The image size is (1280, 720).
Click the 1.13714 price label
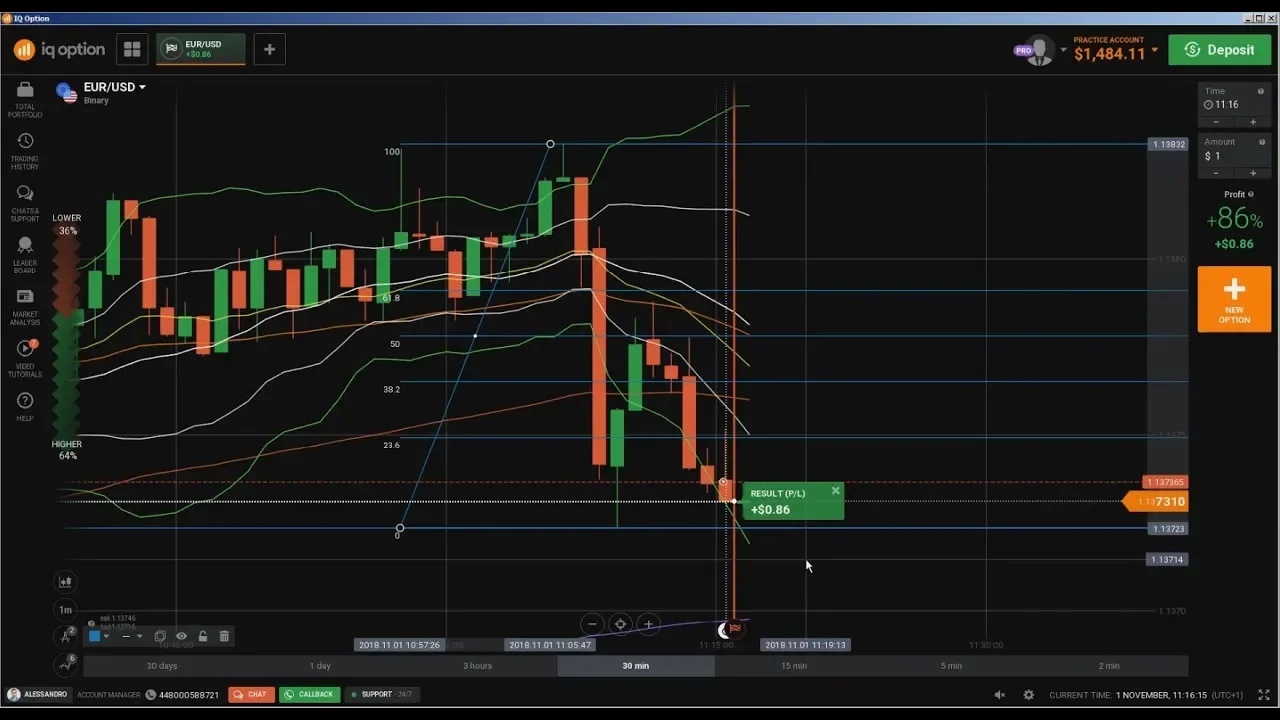(x=1168, y=560)
